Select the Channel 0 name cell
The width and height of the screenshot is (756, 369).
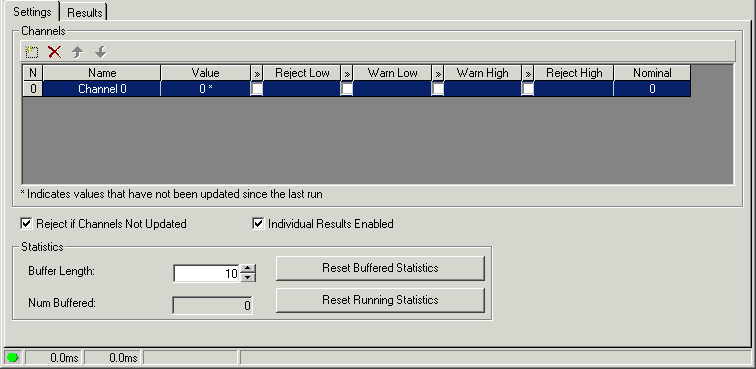click(x=102, y=89)
